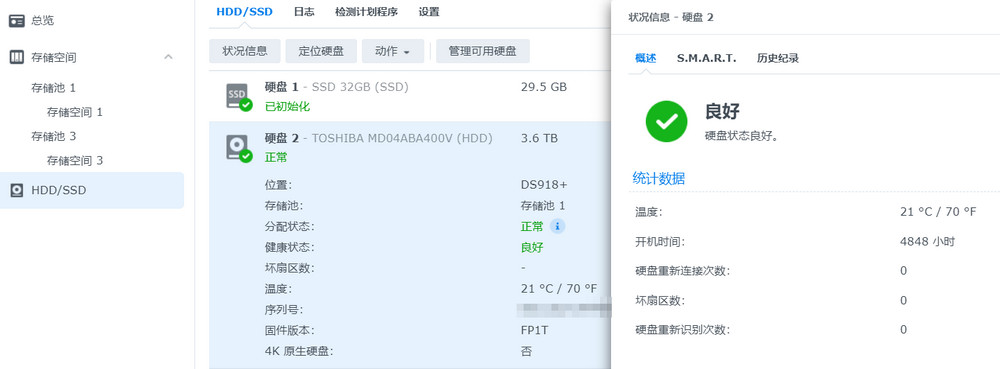Click the 存储空间 storage icon in sidebar
1000x369 pixels.
point(17,57)
